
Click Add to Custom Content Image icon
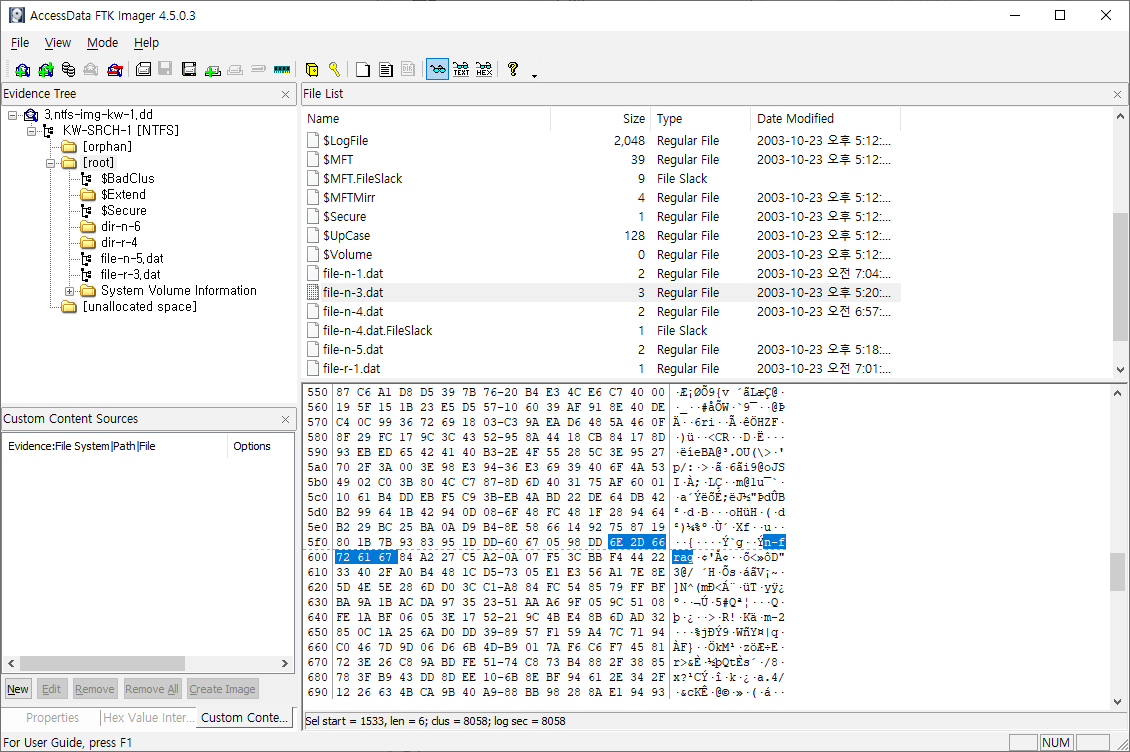[x=213, y=69]
